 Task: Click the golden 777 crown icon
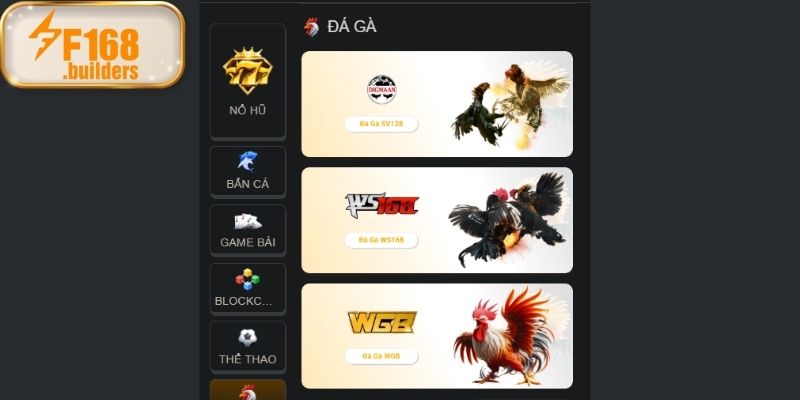[x=247, y=70]
